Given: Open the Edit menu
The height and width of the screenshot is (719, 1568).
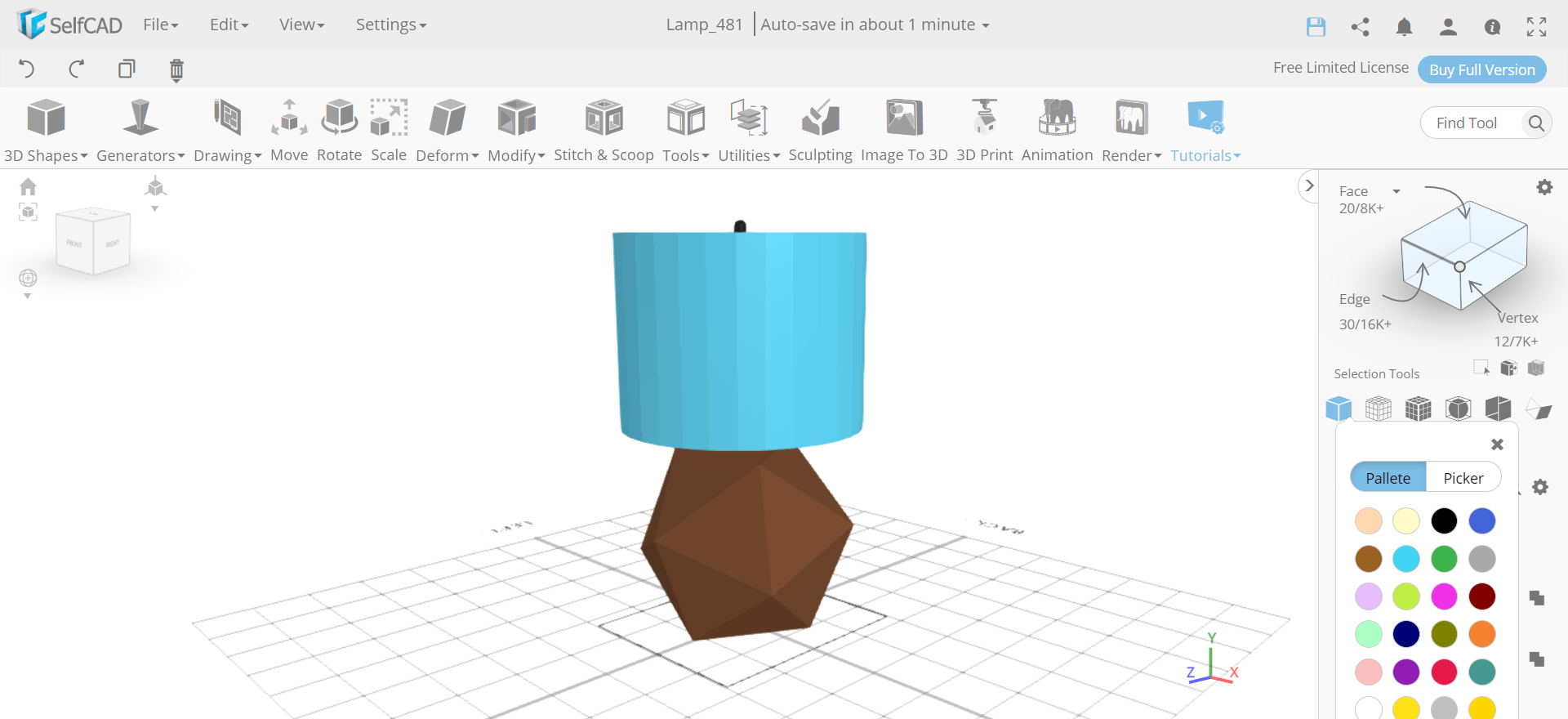Looking at the screenshot, I should pos(229,25).
